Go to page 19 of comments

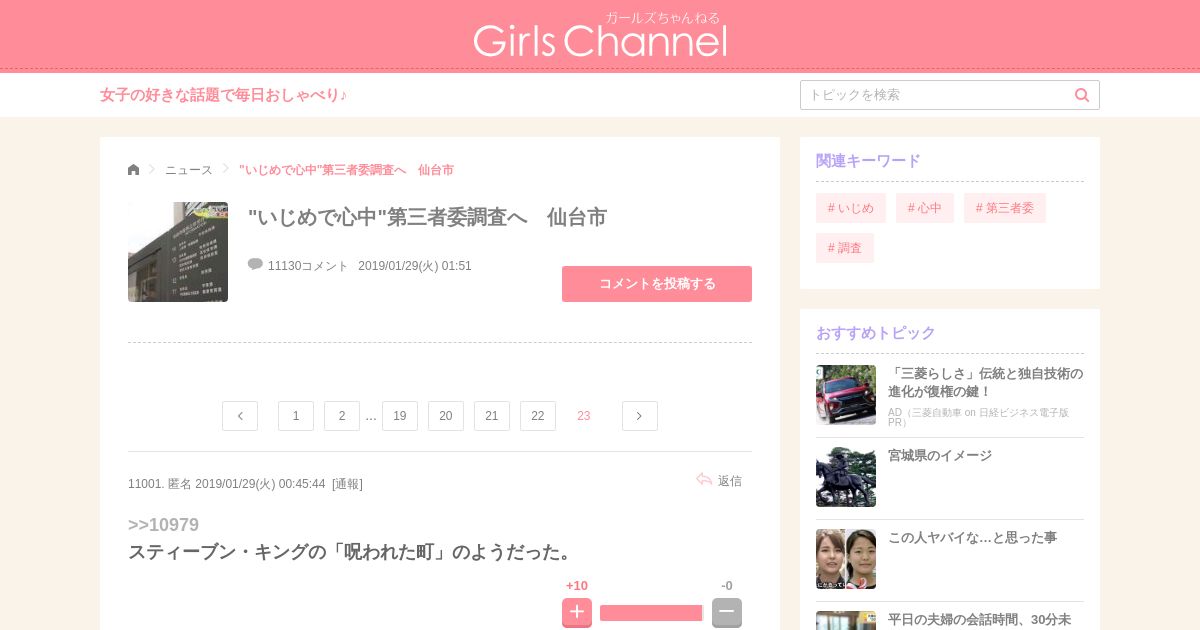point(400,416)
